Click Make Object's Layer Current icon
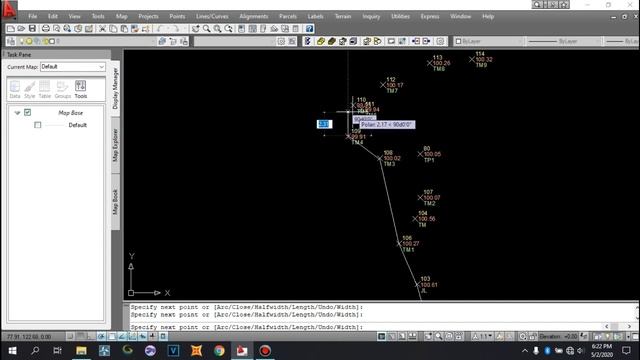This screenshot has height=360, width=640. 162,41
